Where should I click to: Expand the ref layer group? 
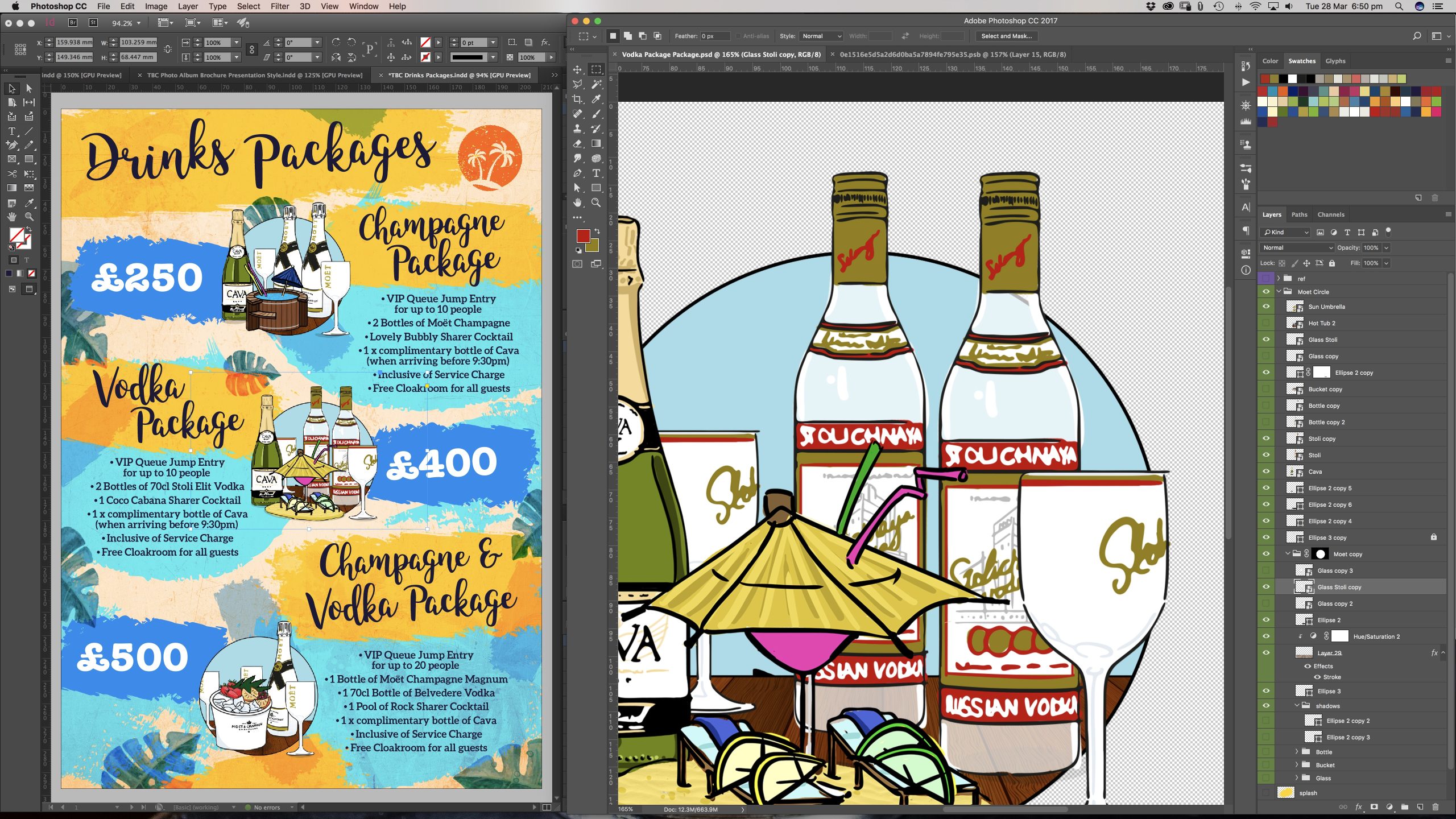1279,279
